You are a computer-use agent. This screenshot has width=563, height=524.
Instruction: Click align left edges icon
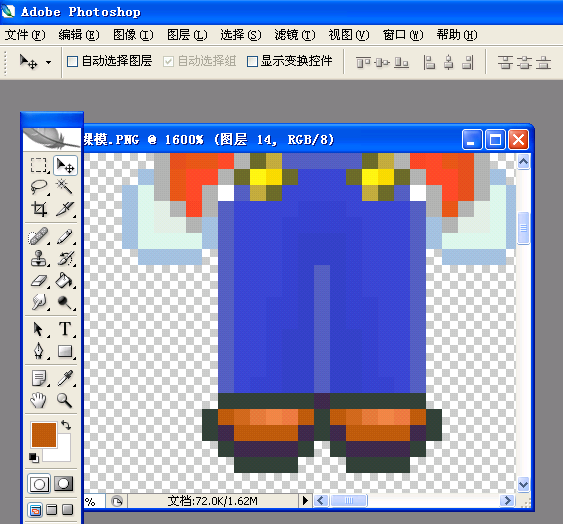pyautogui.click(x=429, y=62)
